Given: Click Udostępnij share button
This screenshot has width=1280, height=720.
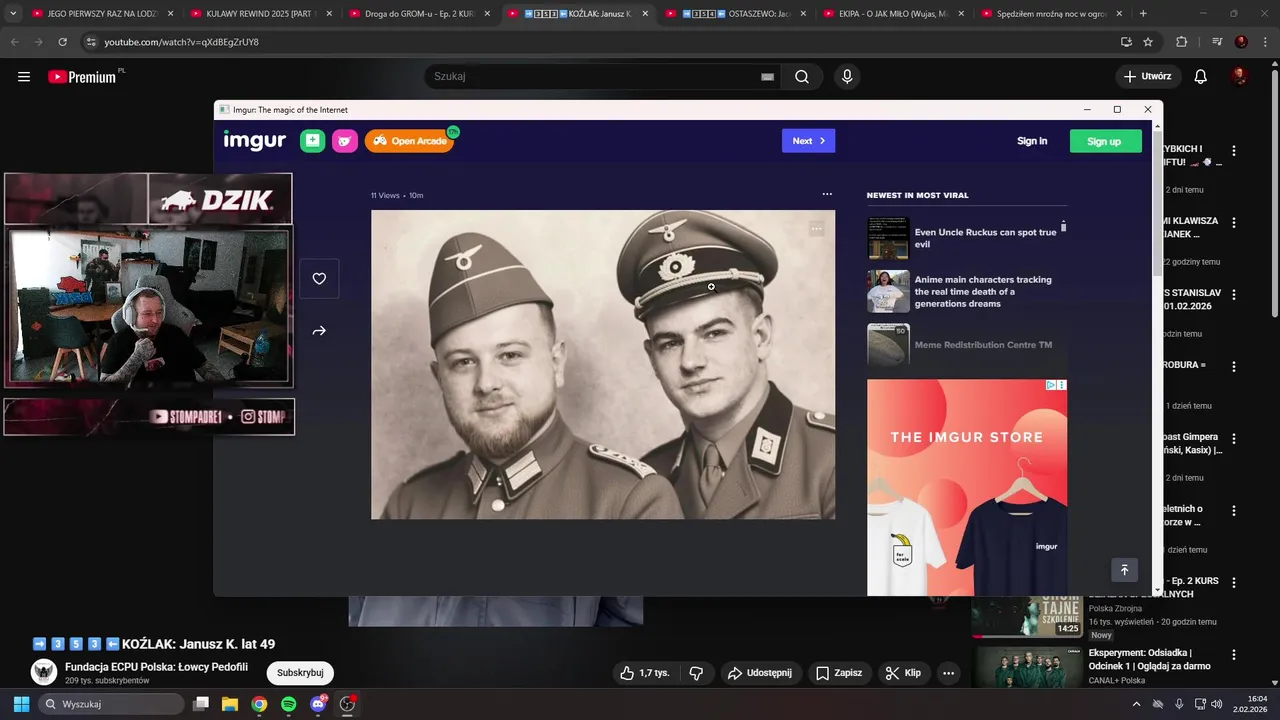Looking at the screenshot, I should click(760, 673).
